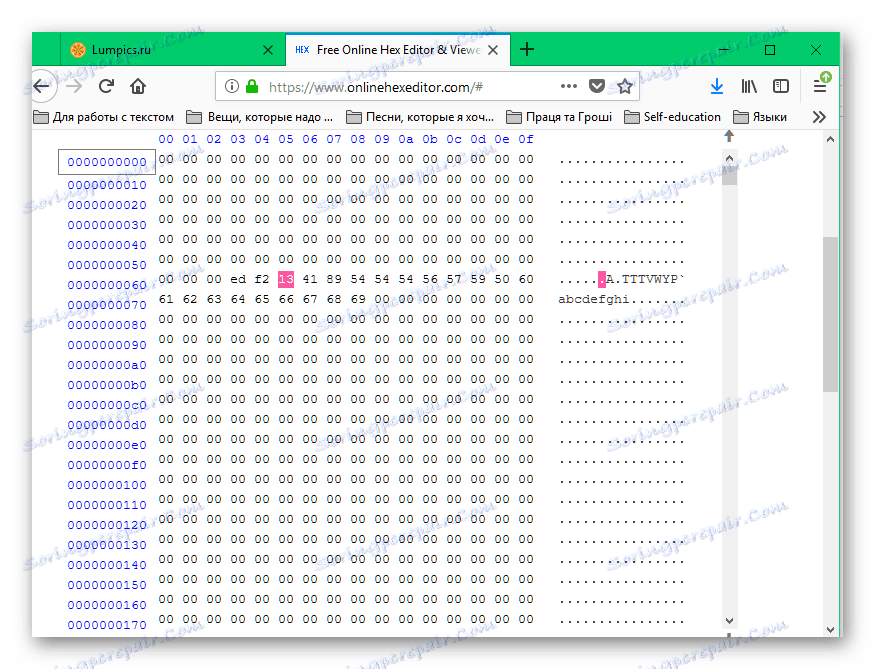Open a new browser tab

pyautogui.click(x=527, y=50)
